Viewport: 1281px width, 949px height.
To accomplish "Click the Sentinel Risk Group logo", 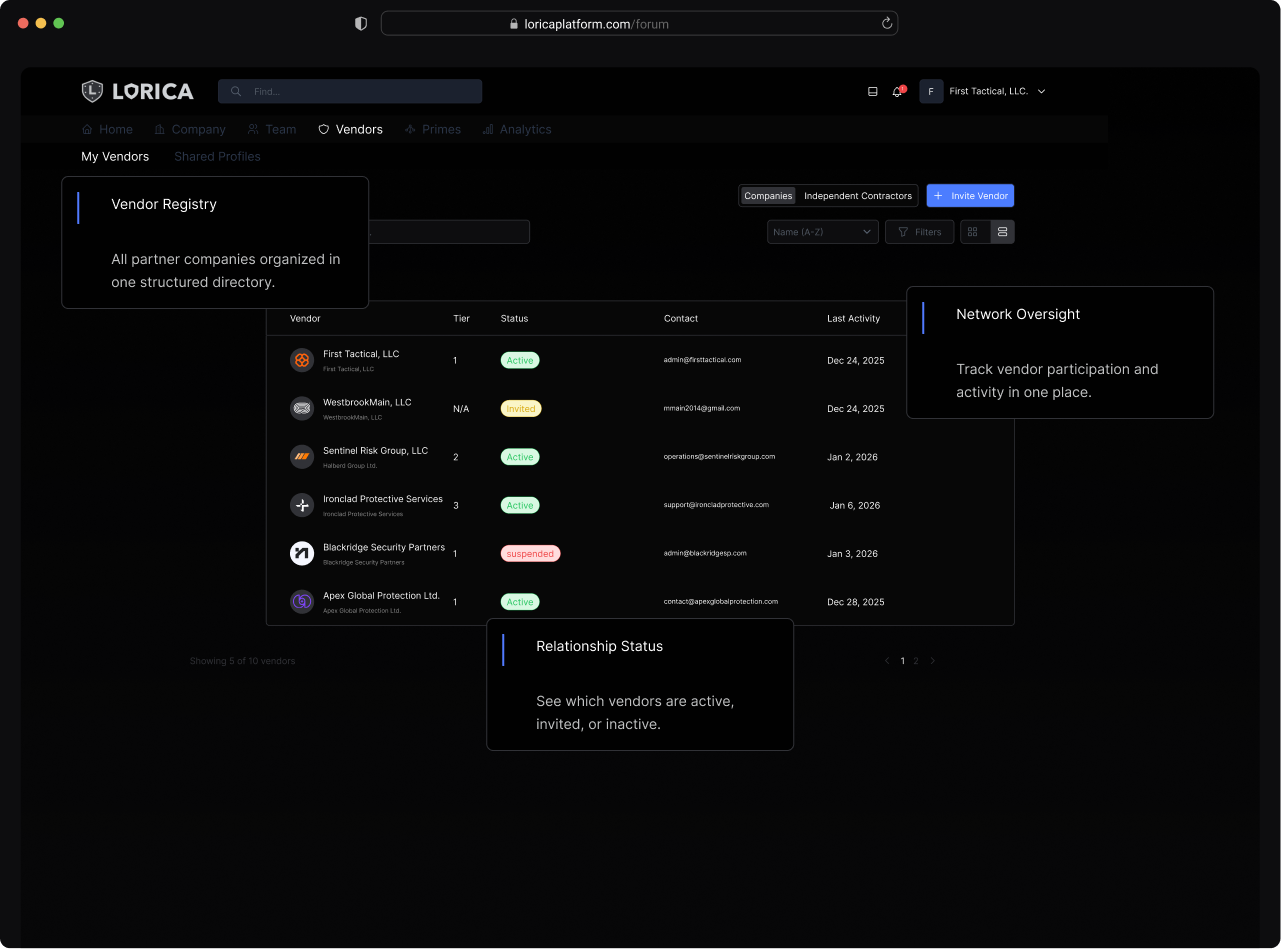I will (x=302, y=457).
